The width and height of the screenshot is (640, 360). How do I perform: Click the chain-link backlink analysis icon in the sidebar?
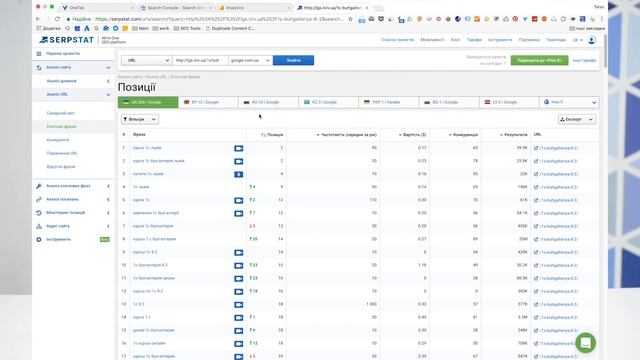pos(39,200)
